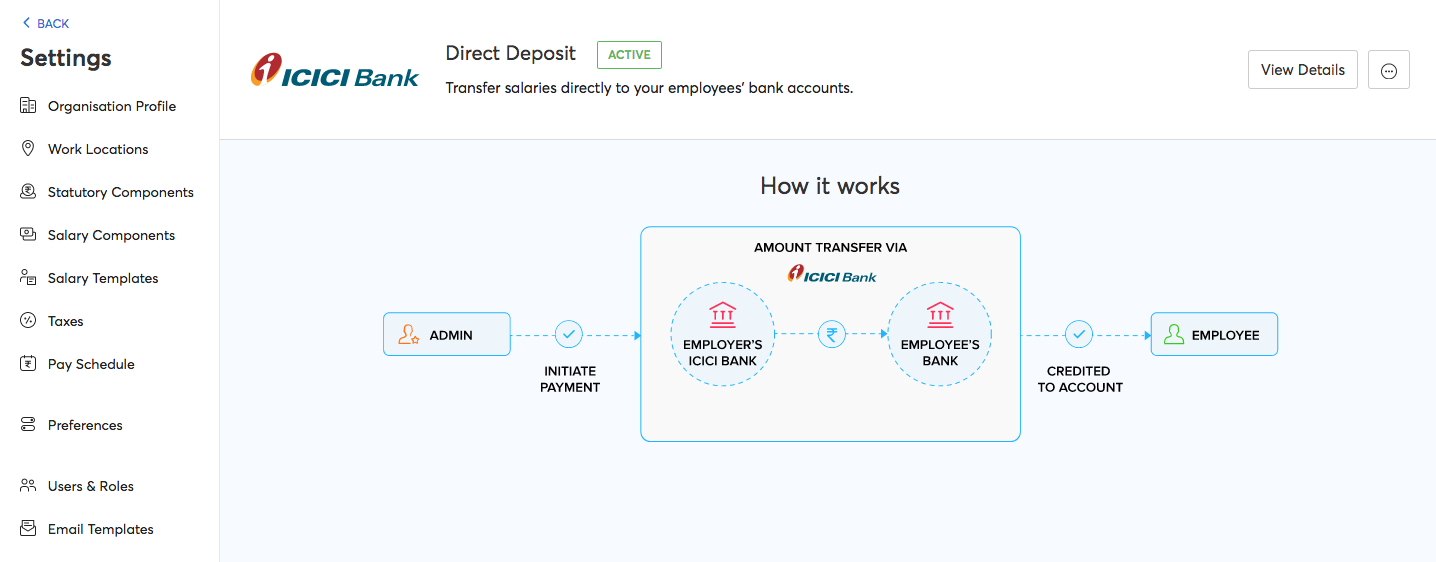Click the ICICI Bank logo in header

335,71
